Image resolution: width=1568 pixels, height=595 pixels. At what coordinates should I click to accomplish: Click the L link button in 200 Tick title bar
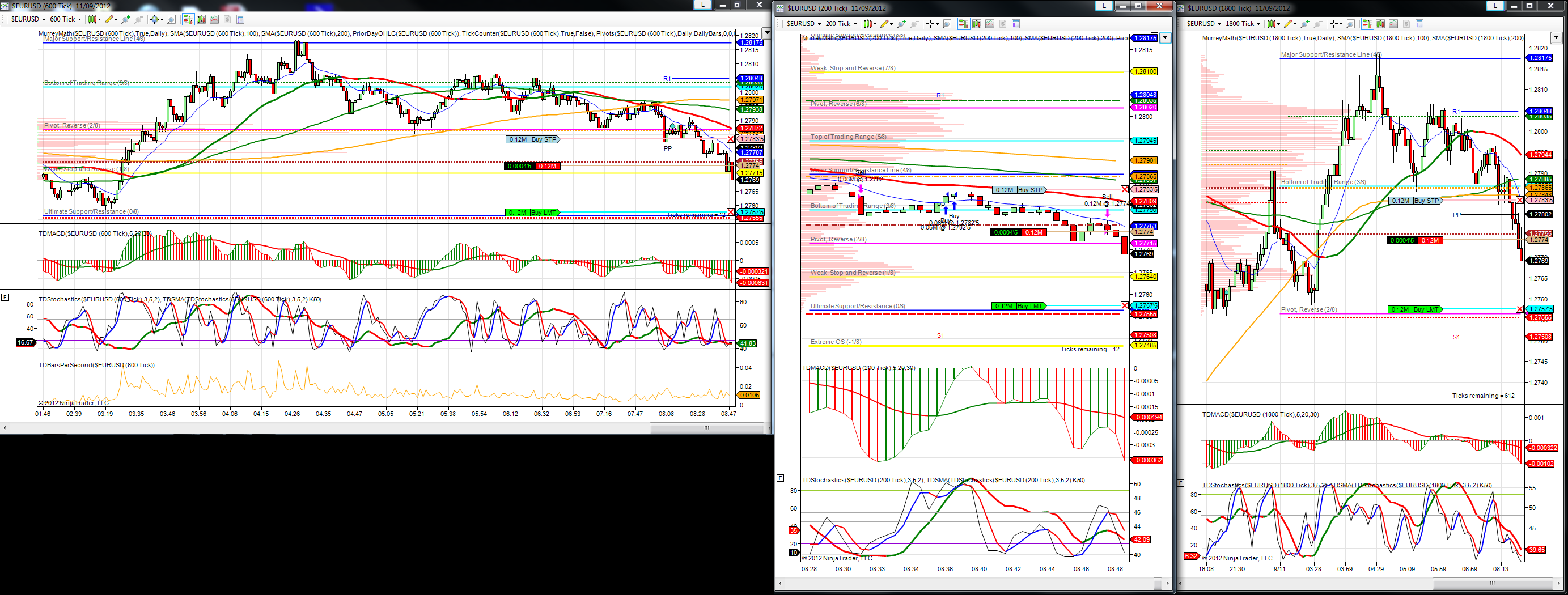1104,6
